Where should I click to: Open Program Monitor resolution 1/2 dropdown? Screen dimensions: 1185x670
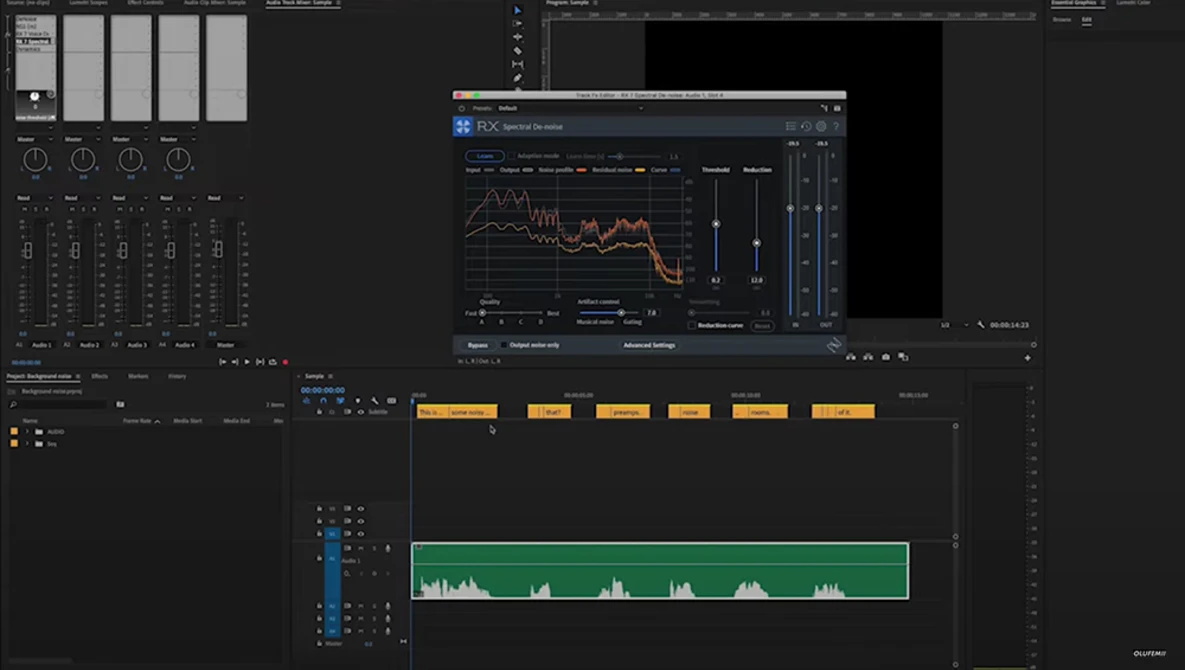point(954,325)
